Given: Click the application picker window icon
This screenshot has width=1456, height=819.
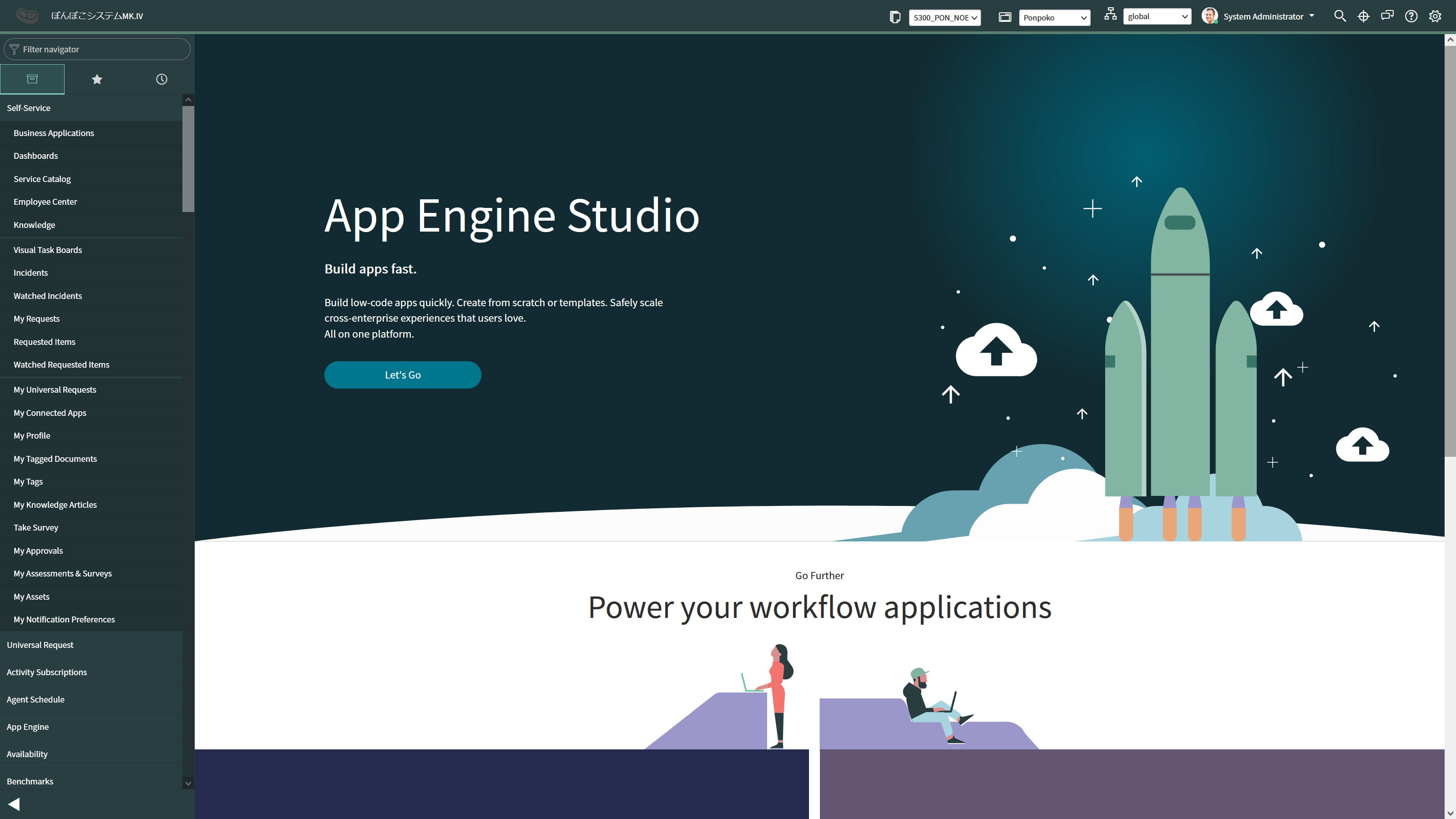Looking at the screenshot, I should point(1004,17).
